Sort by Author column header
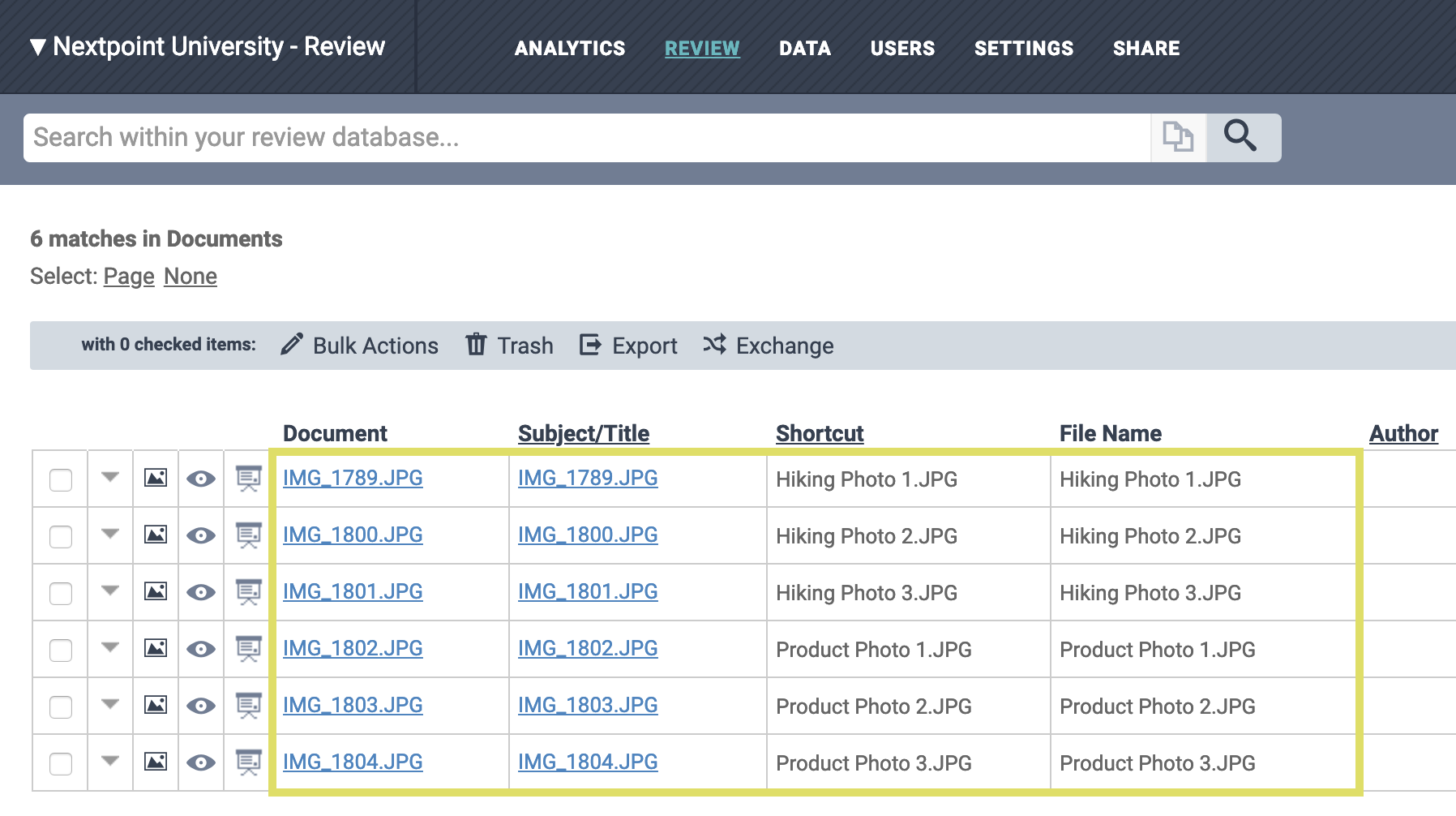1456x816 pixels. tap(1403, 434)
